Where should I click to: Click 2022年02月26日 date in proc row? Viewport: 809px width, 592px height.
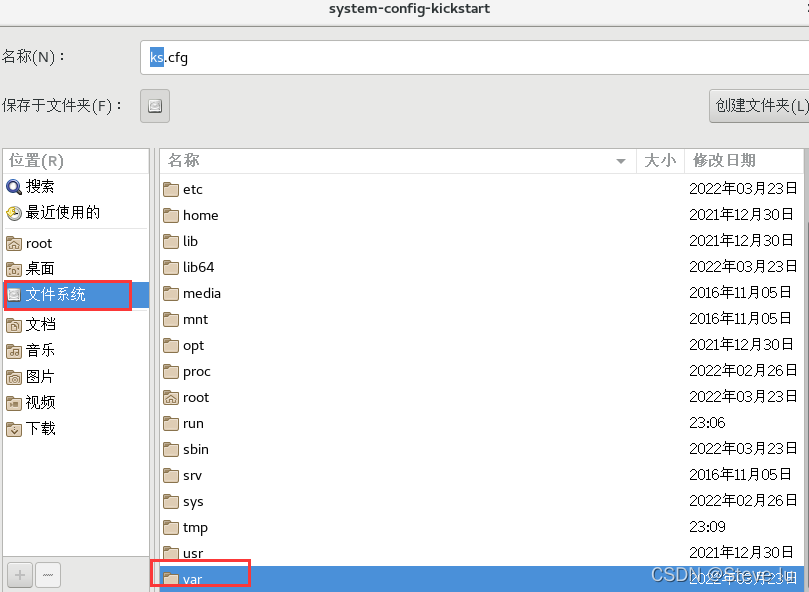(743, 371)
